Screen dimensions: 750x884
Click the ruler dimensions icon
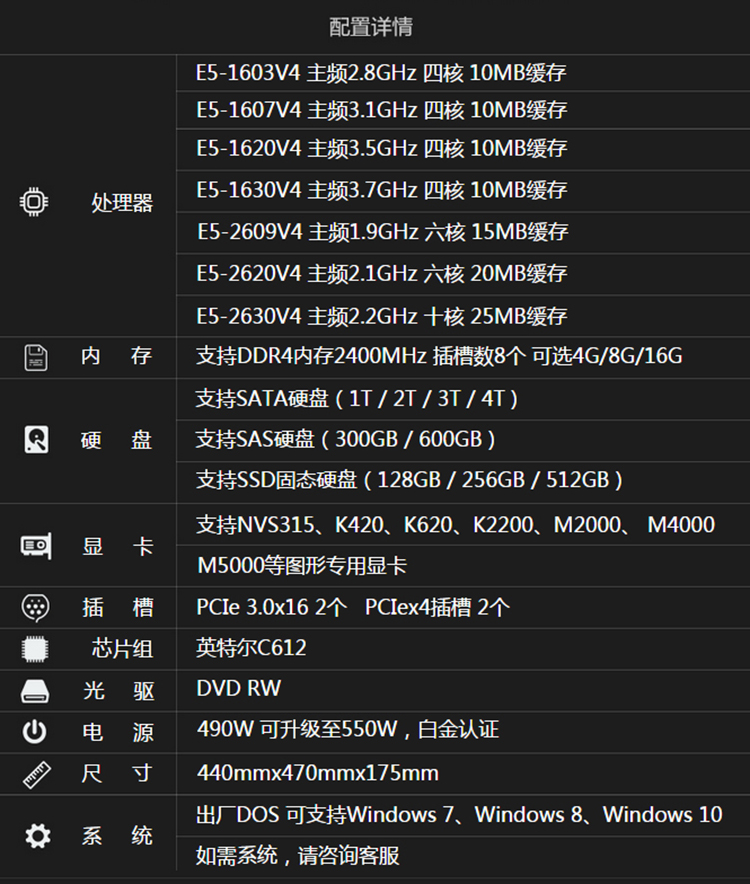point(35,774)
